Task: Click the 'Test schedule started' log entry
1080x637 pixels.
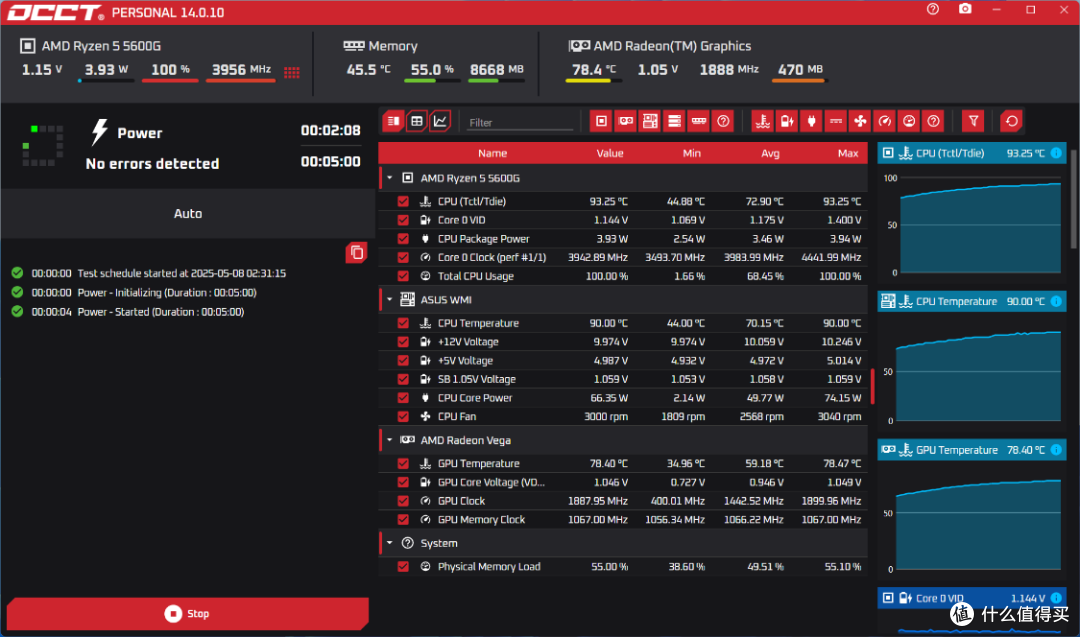Action: 149,273
